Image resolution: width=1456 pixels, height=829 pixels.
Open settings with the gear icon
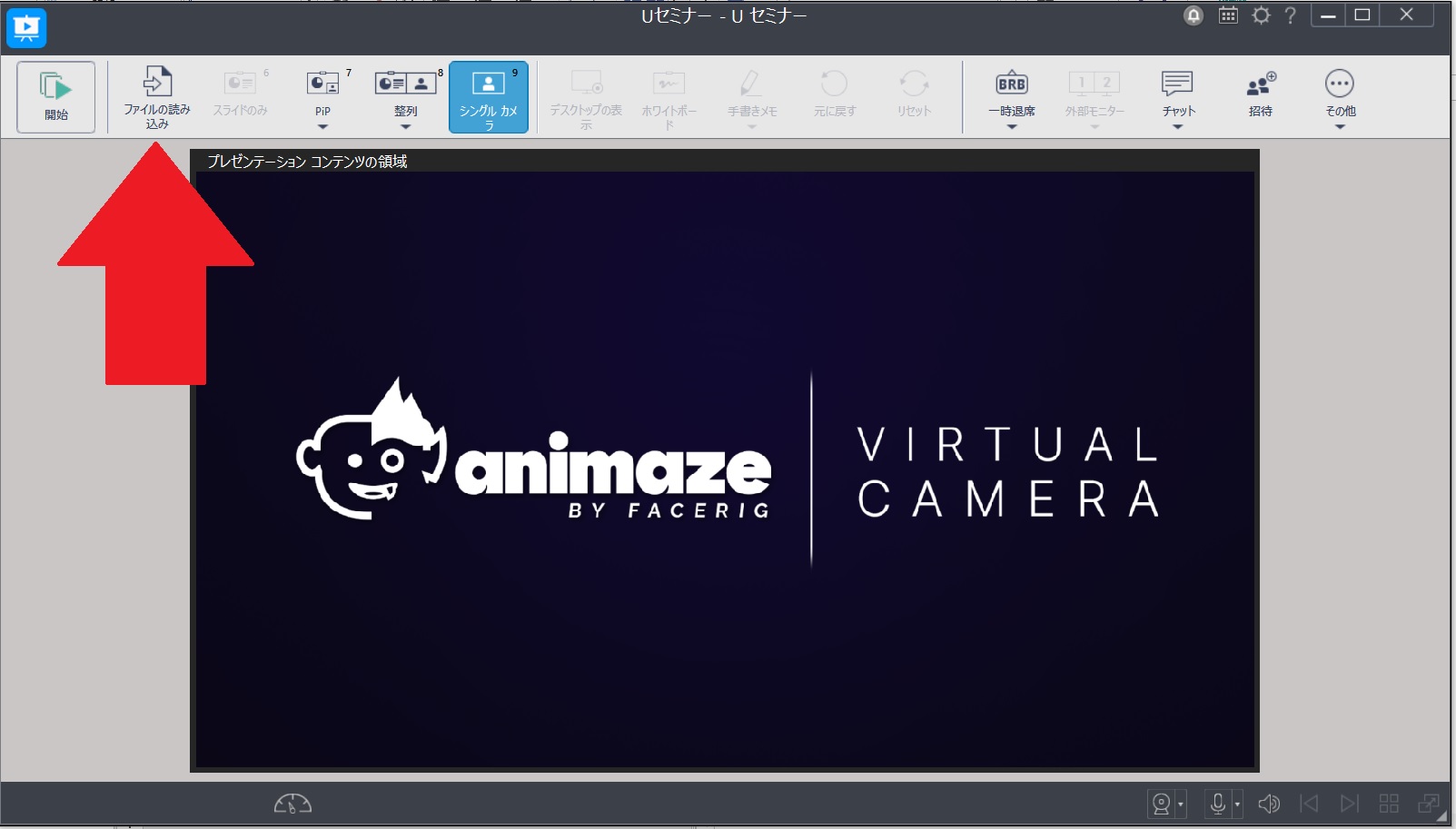1261,15
